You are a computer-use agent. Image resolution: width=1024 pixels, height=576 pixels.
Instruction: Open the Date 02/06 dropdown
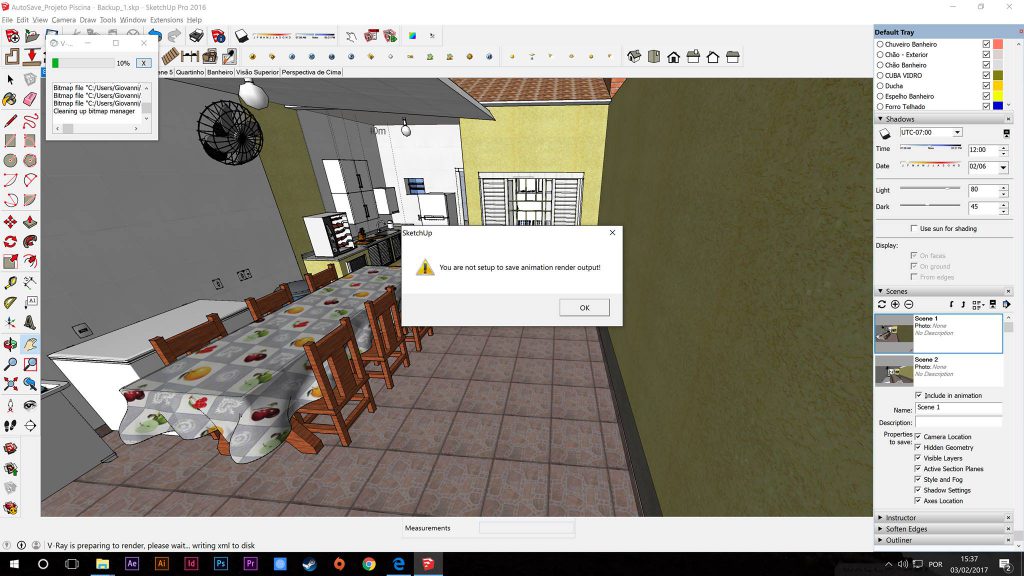[x=1003, y=167]
